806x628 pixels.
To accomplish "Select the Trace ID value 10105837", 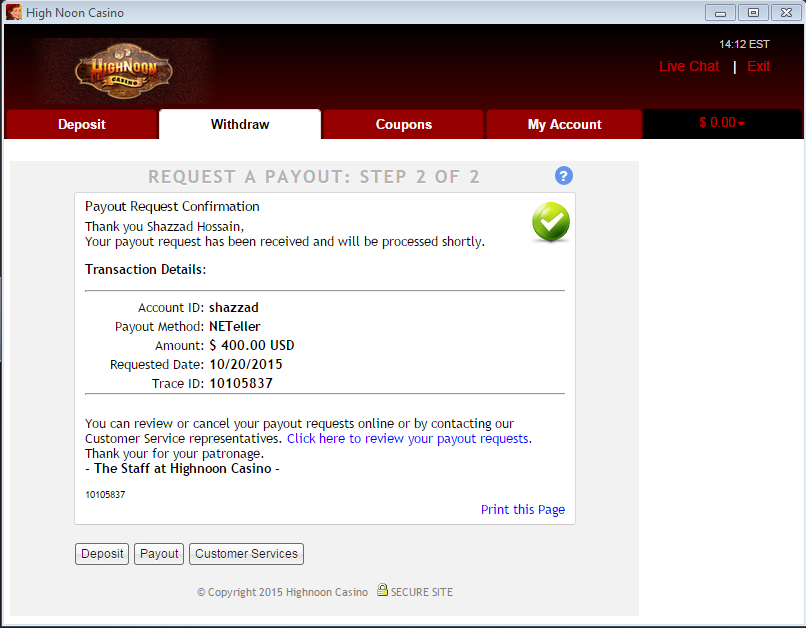I will coord(241,383).
